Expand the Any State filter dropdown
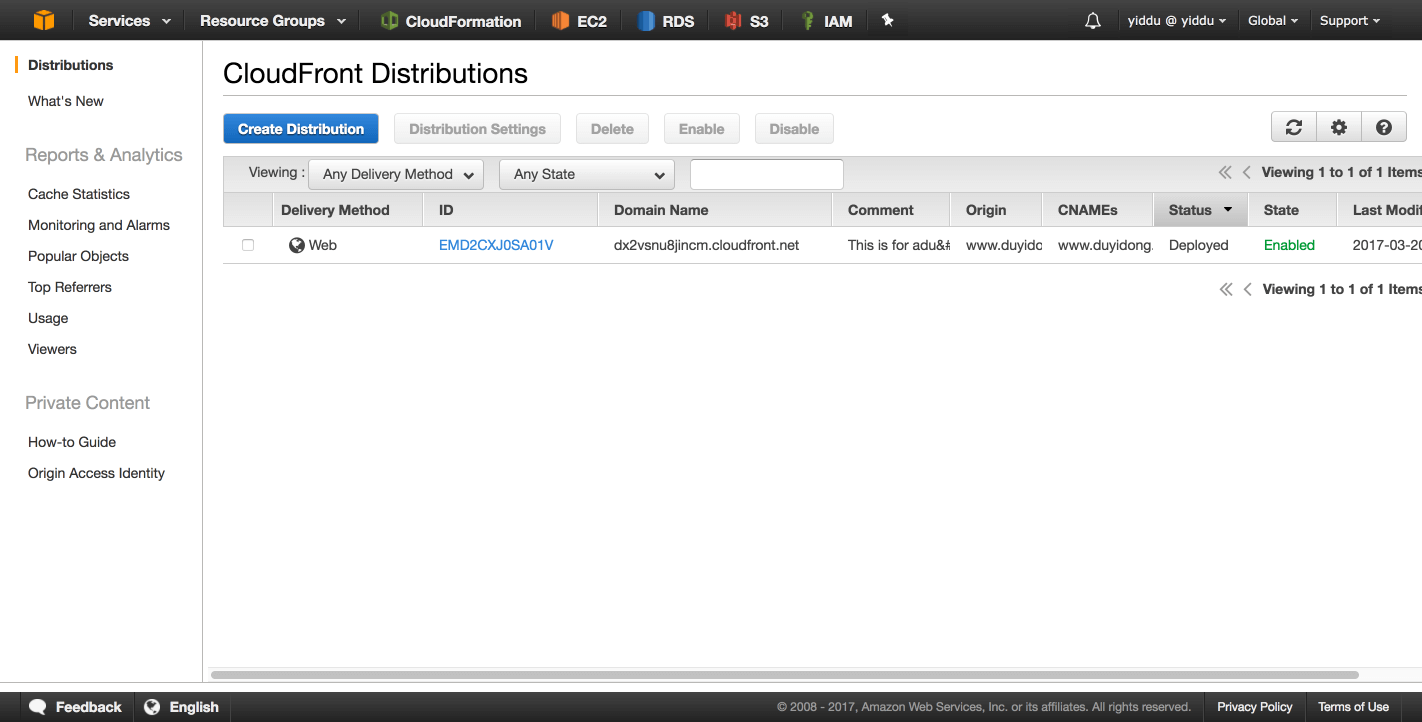The height and width of the screenshot is (722, 1422). tap(587, 174)
